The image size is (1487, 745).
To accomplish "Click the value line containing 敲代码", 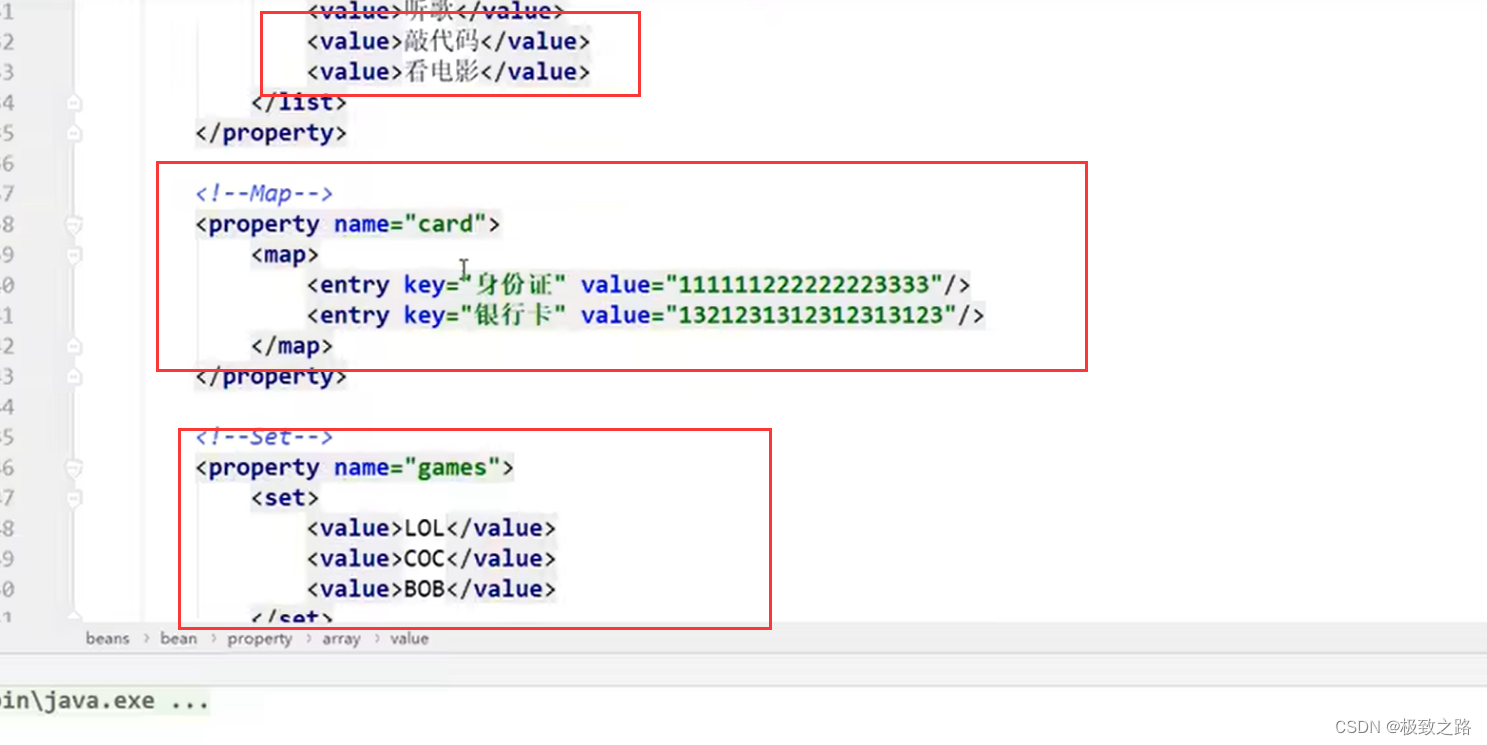I will 449,42.
